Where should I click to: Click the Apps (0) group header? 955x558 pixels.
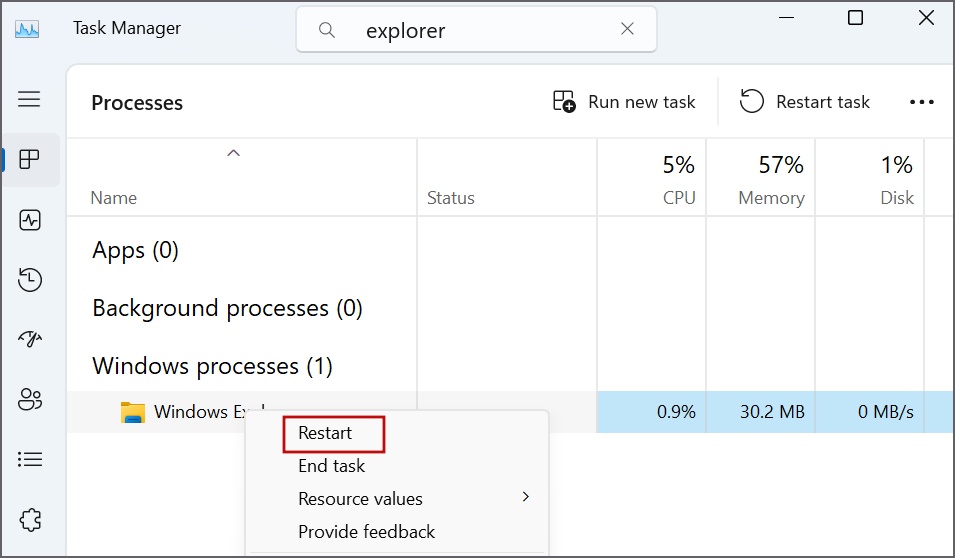[135, 250]
